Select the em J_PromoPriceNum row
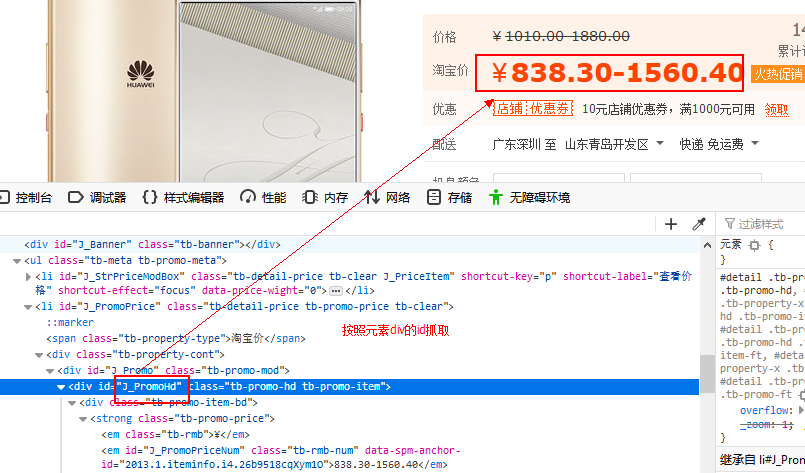This screenshot has height=473, width=805. point(280,458)
